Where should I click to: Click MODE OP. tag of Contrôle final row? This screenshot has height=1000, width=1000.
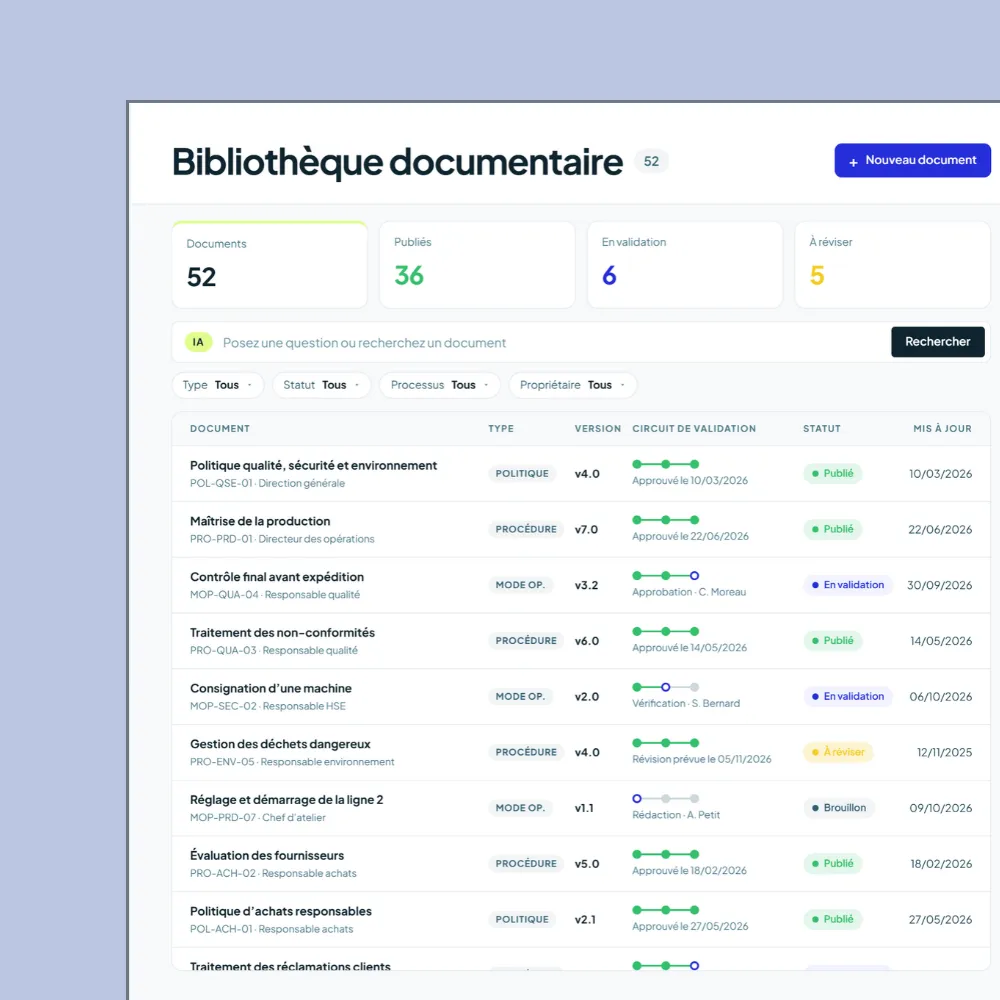click(x=520, y=585)
